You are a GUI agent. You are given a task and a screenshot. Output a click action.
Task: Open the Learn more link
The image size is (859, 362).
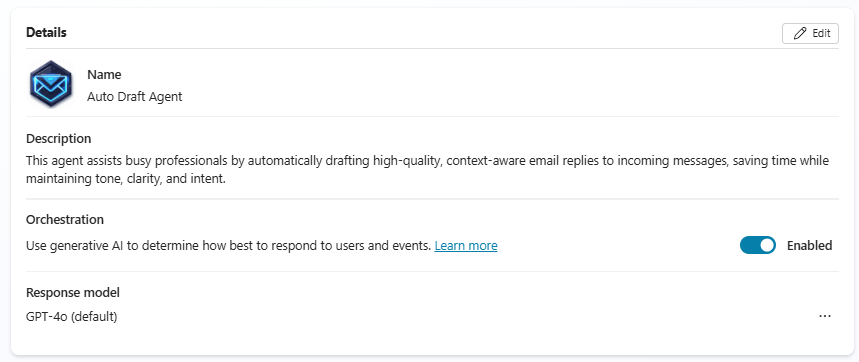[466, 246]
